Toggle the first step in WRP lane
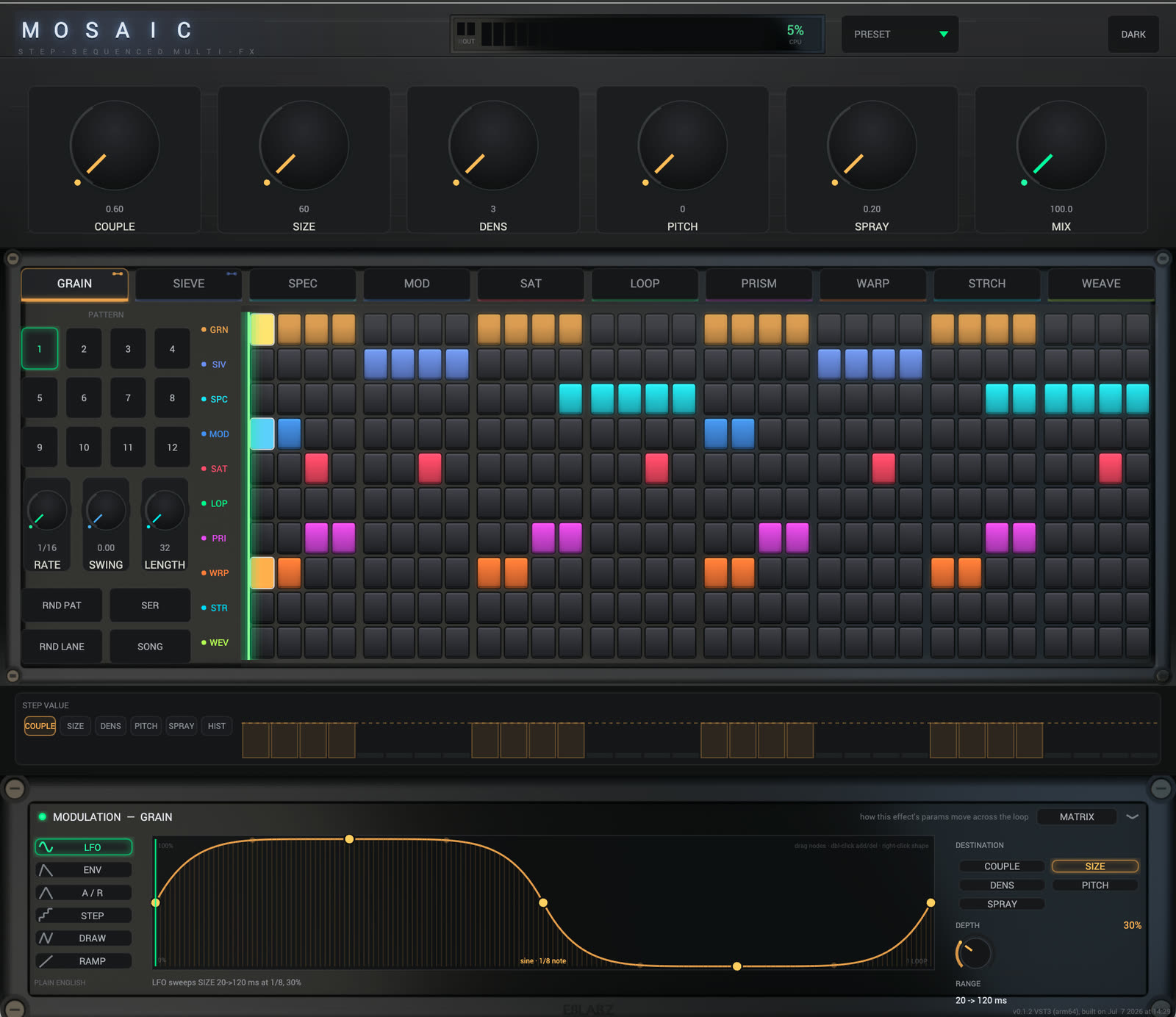Viewport: 1176px width, 1017px height. [262, 573]
